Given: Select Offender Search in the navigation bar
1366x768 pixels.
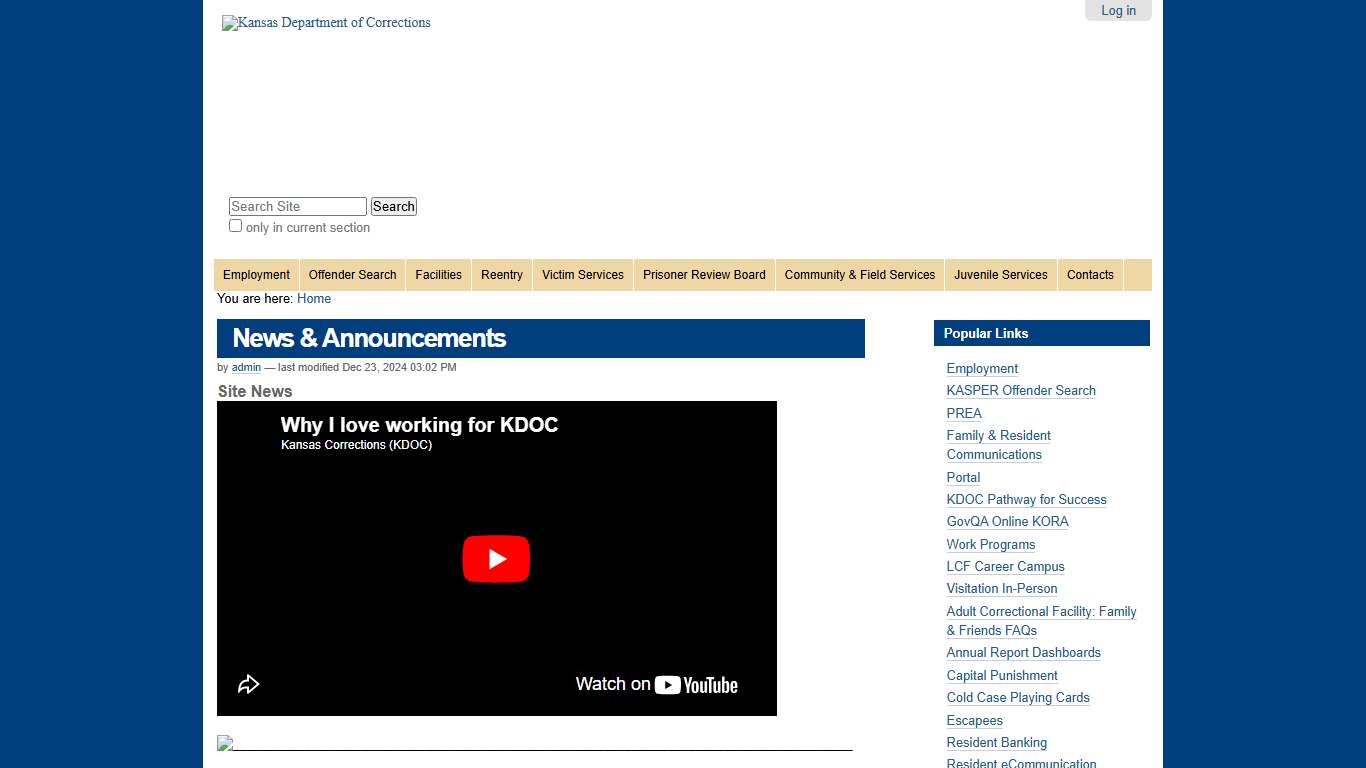Looking at the screenshot, I should pos(352,275).
